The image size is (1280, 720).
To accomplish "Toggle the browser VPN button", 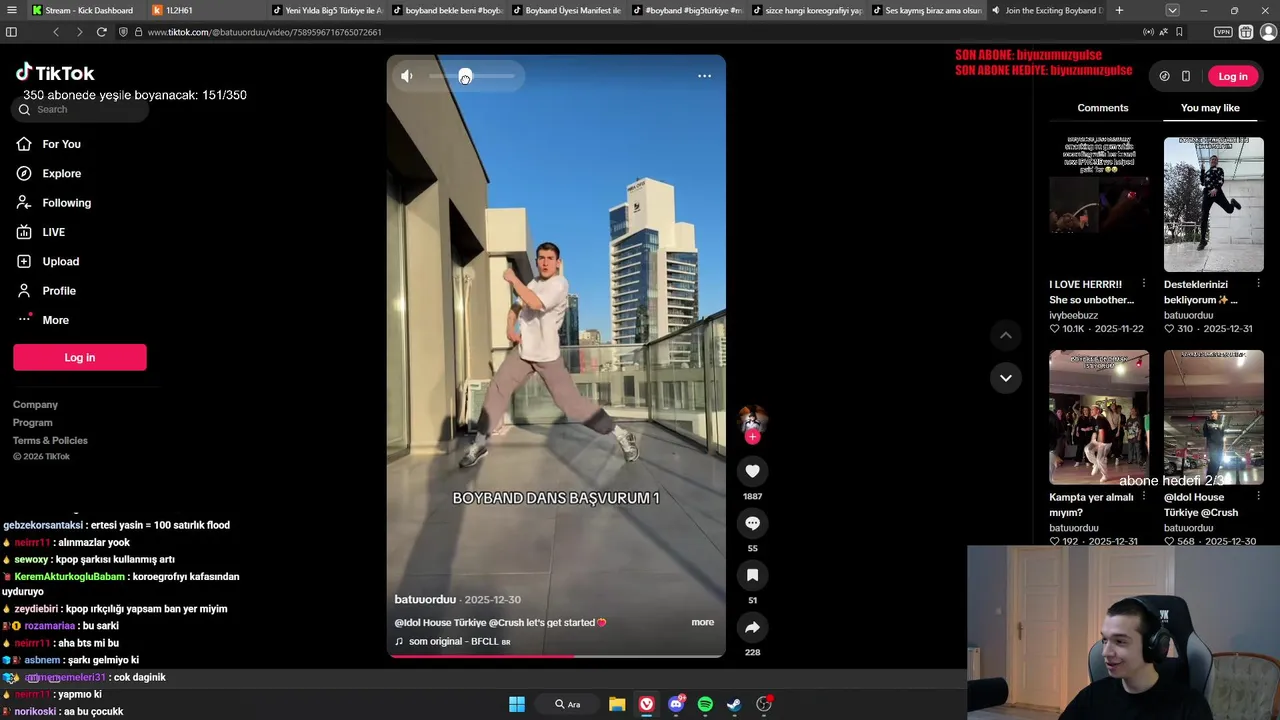I will click(x=1223, y=32).
